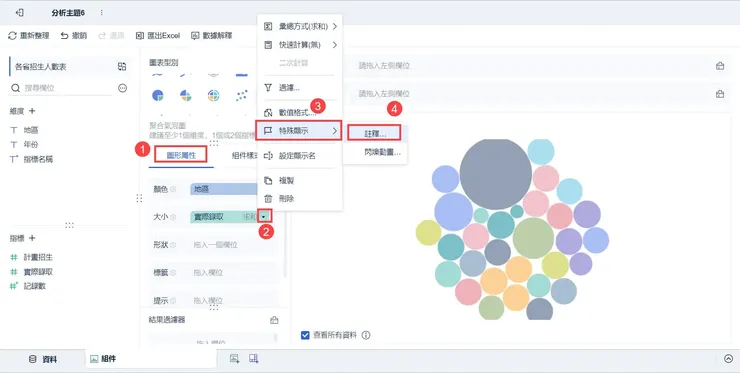Choose the rose chart type icon
Image resolution: width=740 pixels, height=373 pixels.
pyautogui.click(x=185, y=96)
